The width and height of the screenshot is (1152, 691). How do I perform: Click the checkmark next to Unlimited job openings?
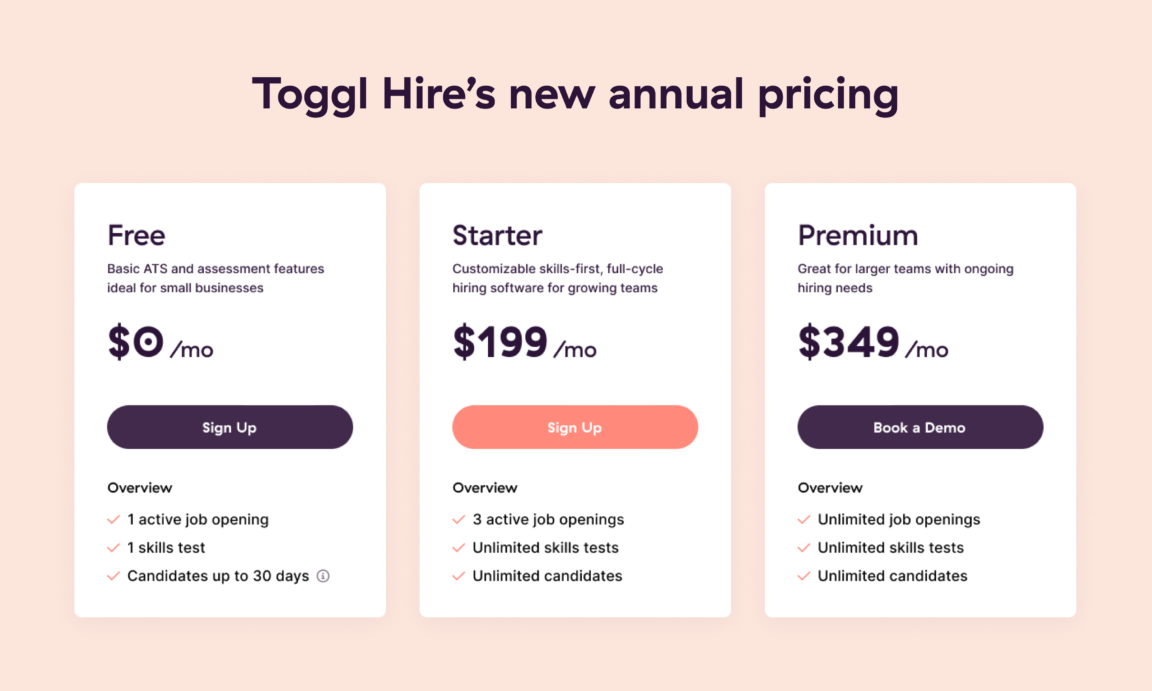pyautogui.click(x=803, y=520)
